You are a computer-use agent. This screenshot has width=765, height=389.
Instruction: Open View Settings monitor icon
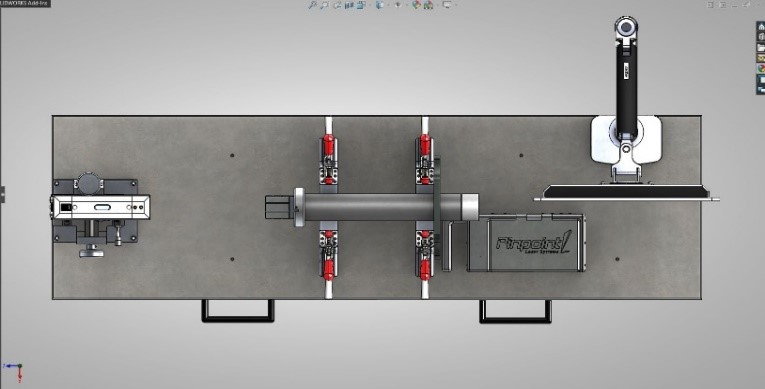pos(446,5)
